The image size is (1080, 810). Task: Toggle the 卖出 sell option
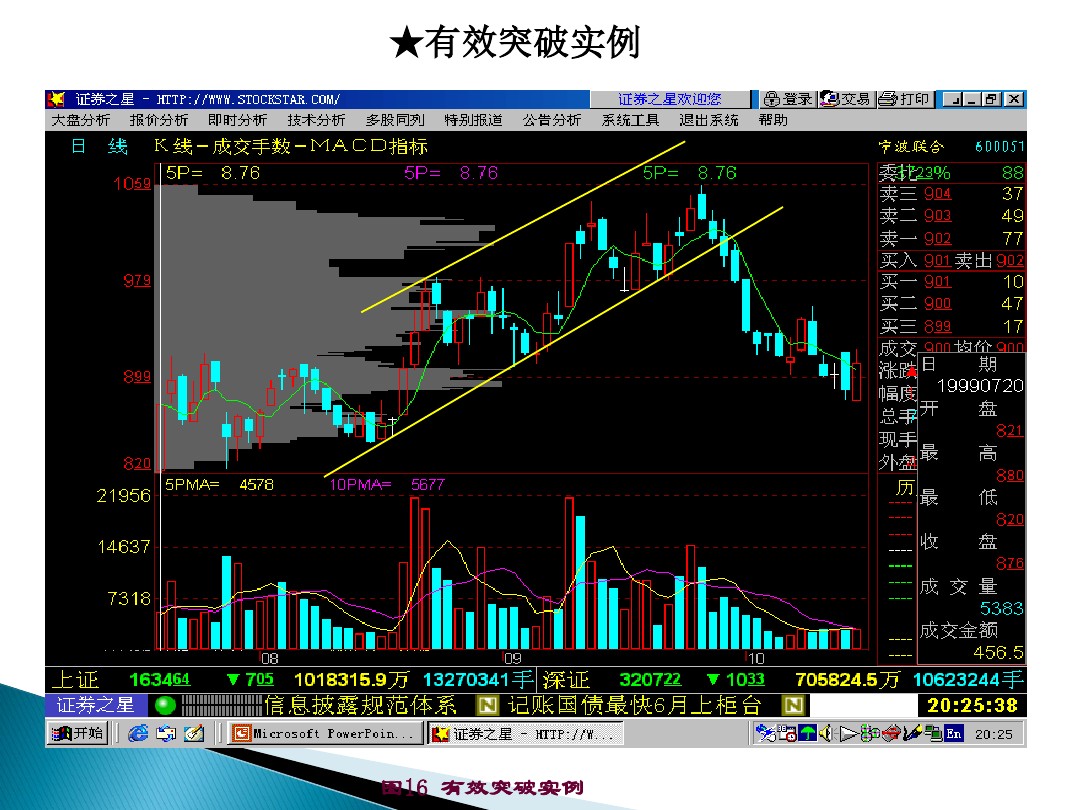point(973,261)
